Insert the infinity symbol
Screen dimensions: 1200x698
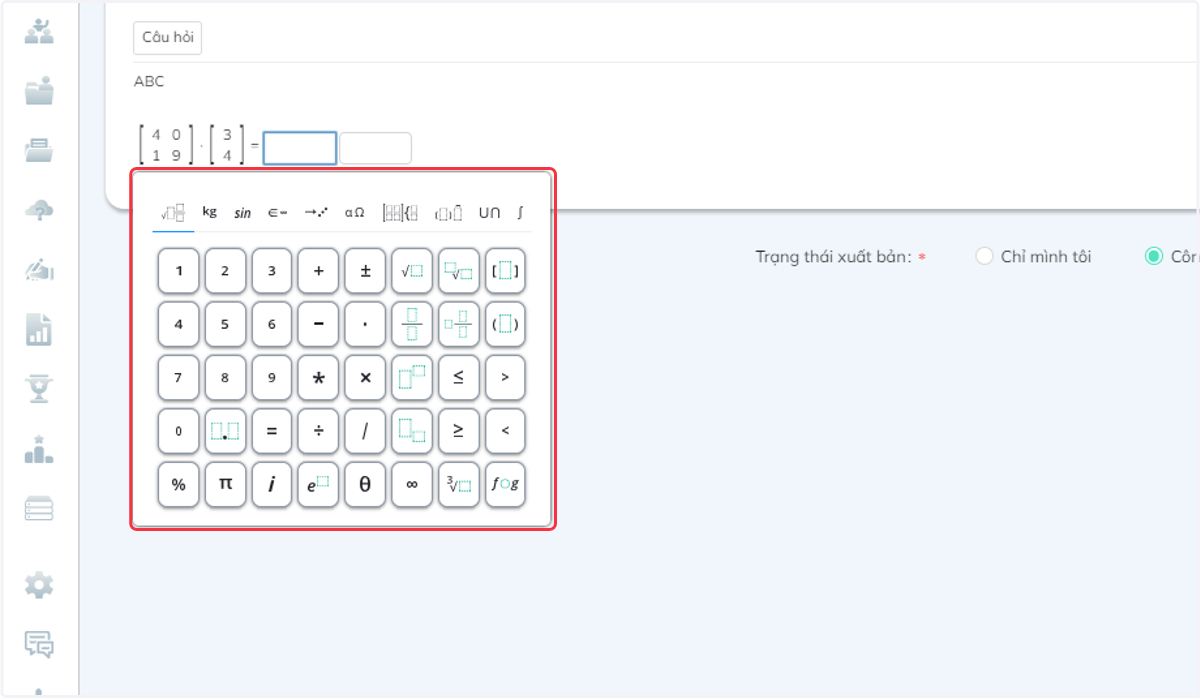click(412, 485)
